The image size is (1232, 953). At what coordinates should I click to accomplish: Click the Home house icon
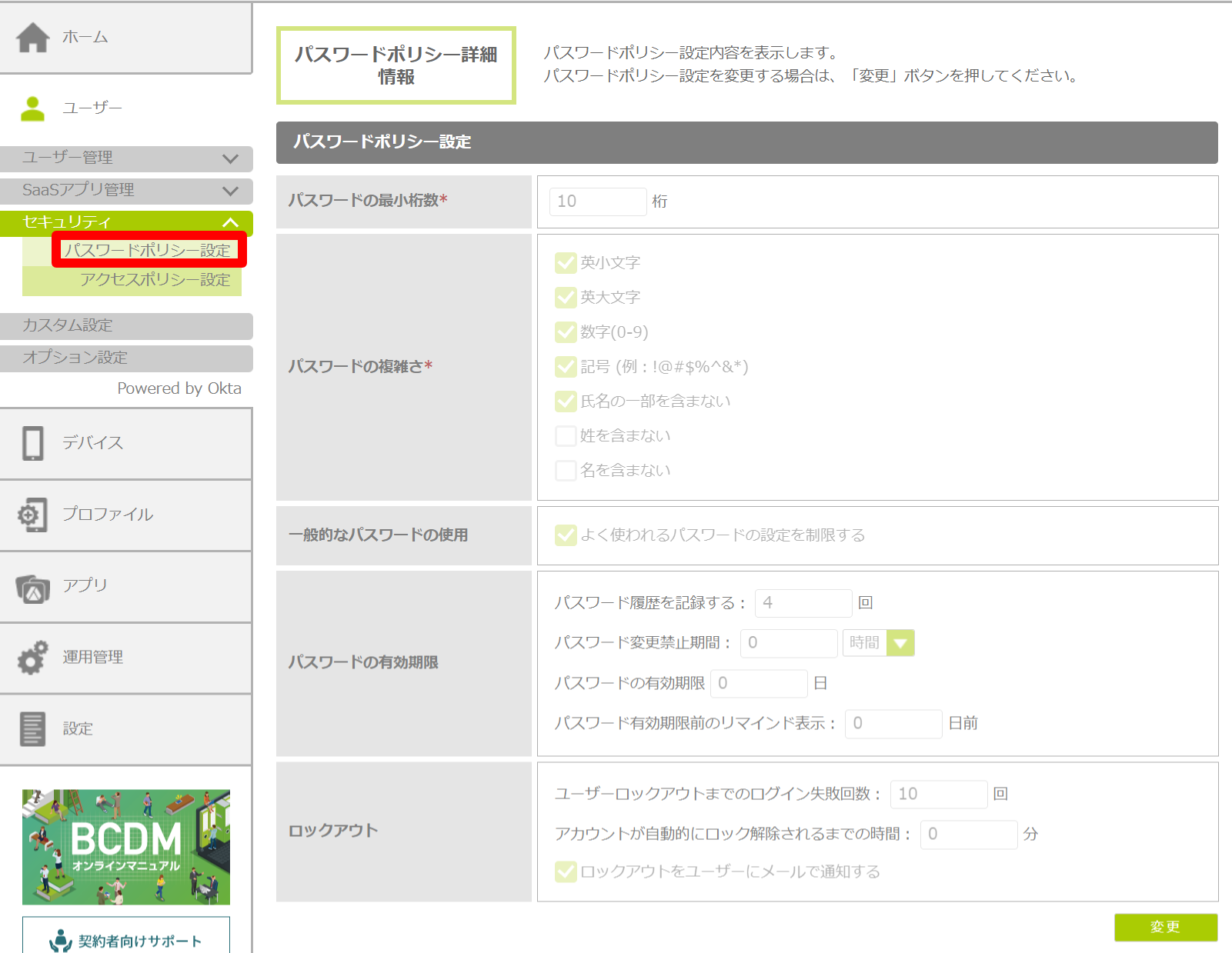[33, 38]
